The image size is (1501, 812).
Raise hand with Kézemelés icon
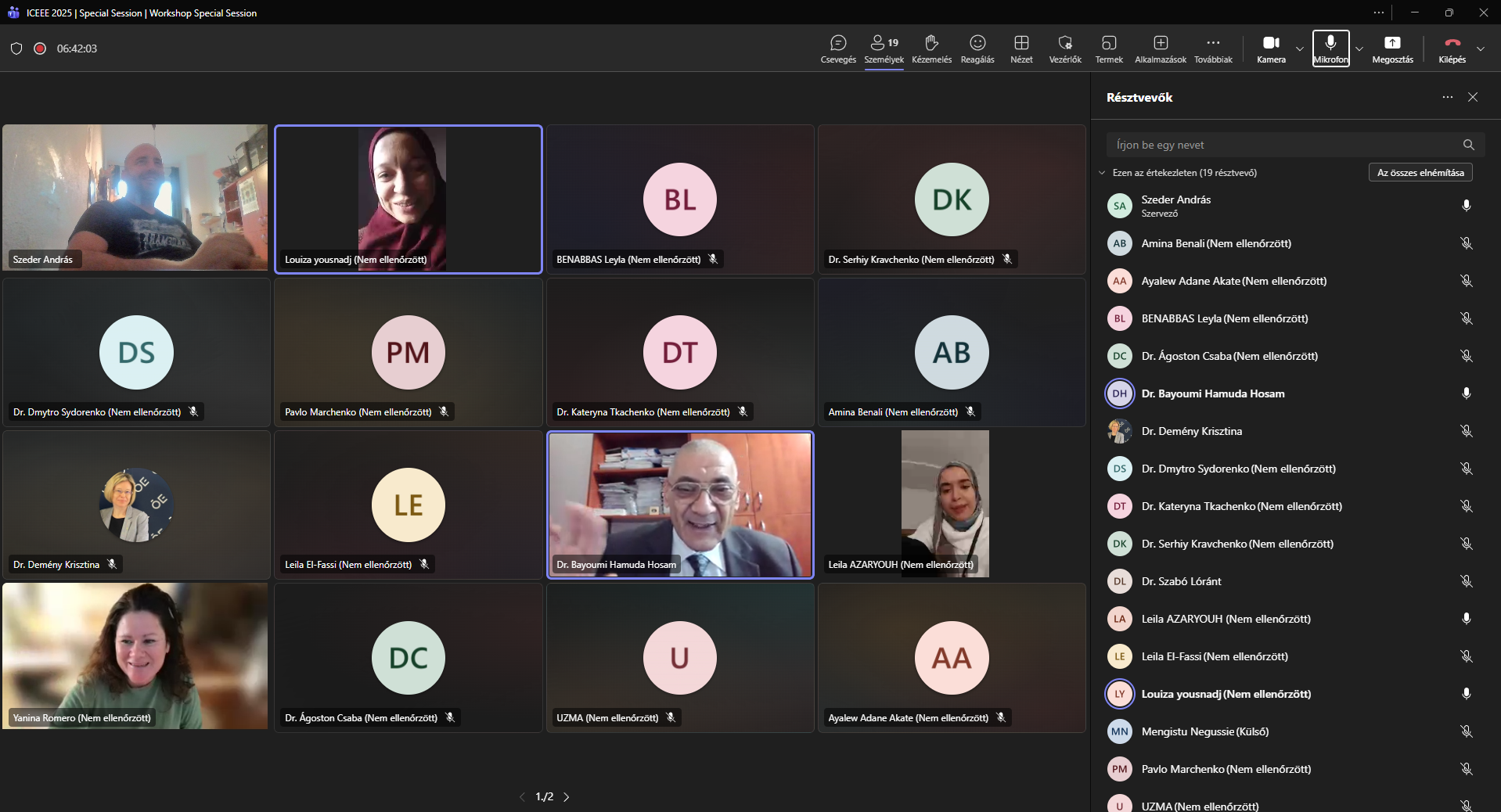931,49
